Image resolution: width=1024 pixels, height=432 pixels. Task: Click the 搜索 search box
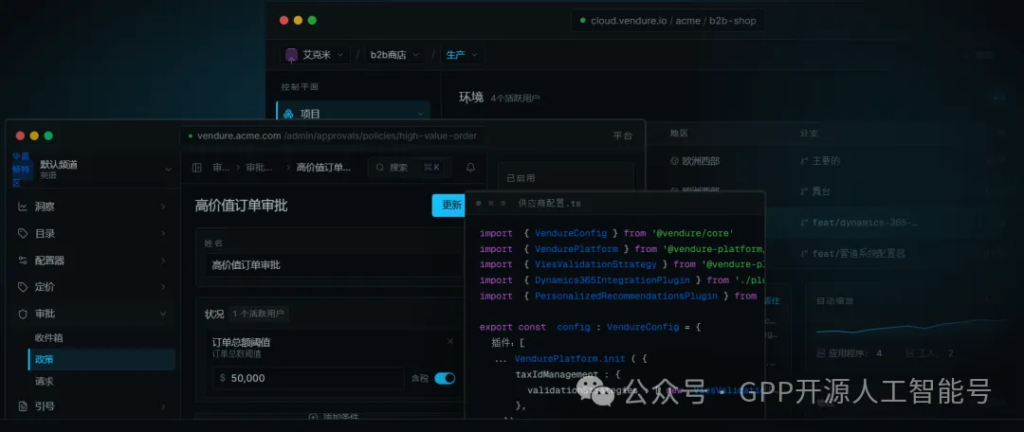coord(408,168)
